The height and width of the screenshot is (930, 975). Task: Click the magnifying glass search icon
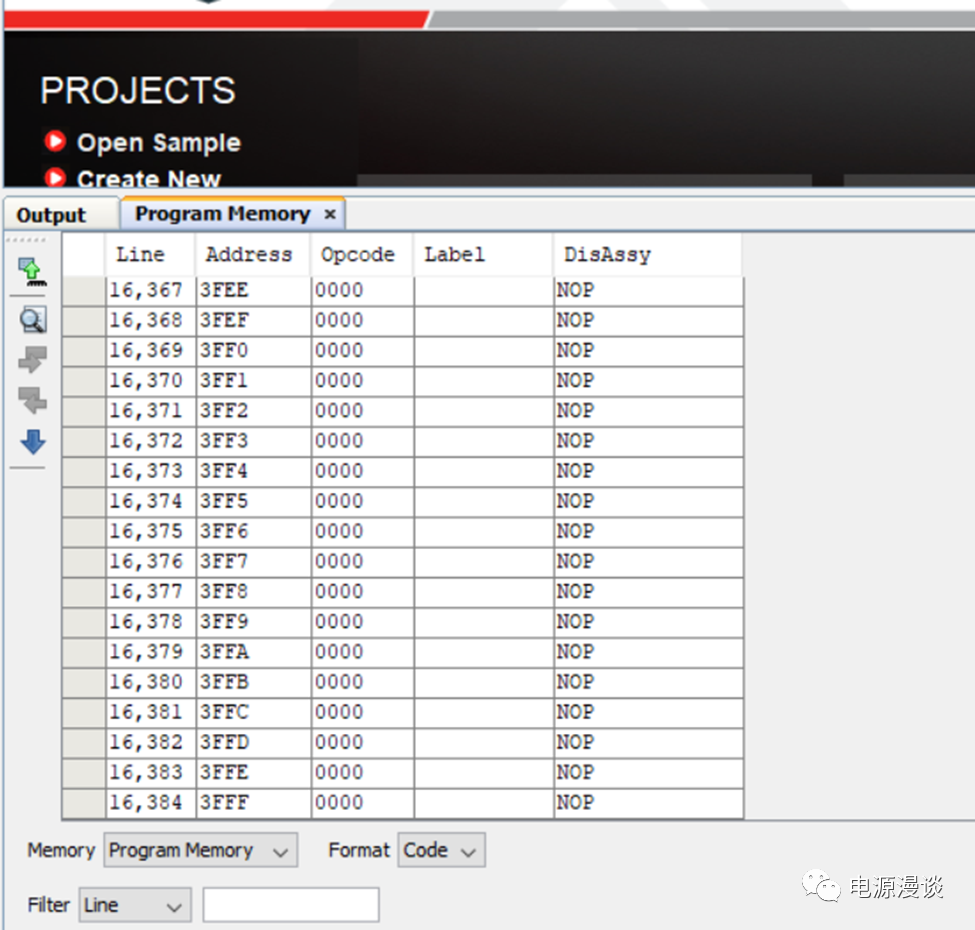[x=33, y=320]
